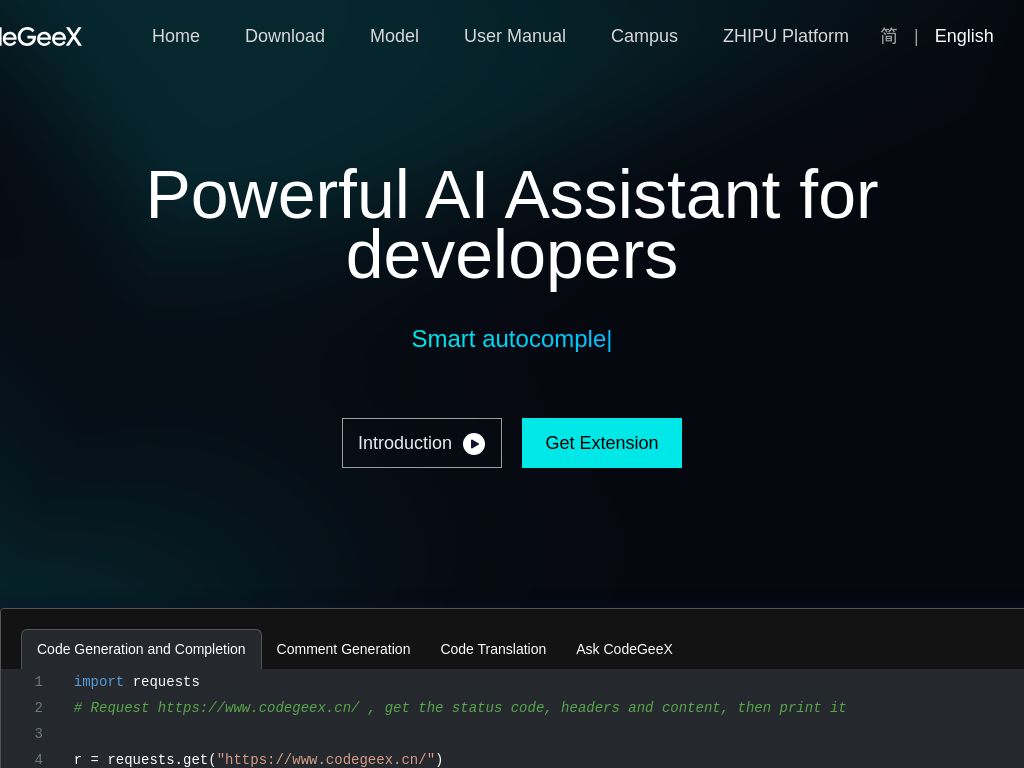Navigate to the Campus page
The width and height of the screenshot is (1024, 768).
(x=644, y=36)
